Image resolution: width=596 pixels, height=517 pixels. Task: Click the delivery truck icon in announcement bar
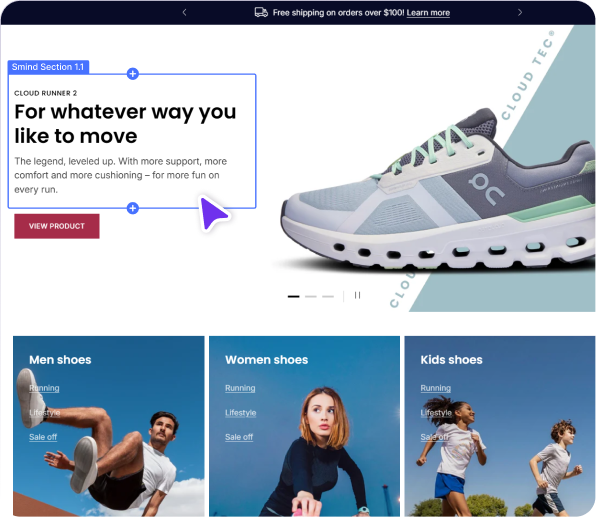coord(261,13)
